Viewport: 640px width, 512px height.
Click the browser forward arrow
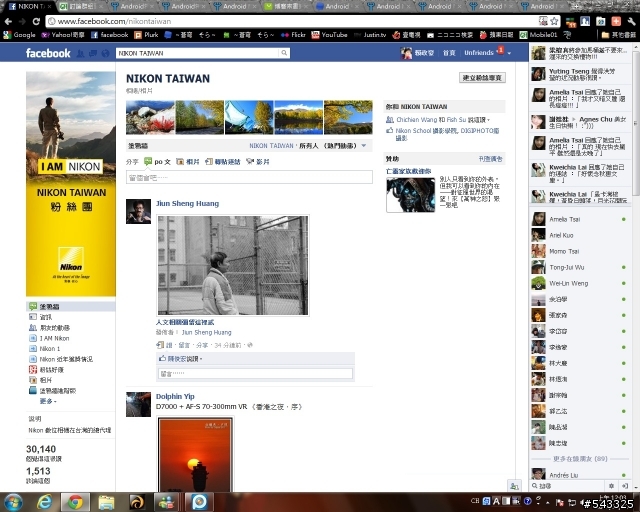(x=22, y=21)
